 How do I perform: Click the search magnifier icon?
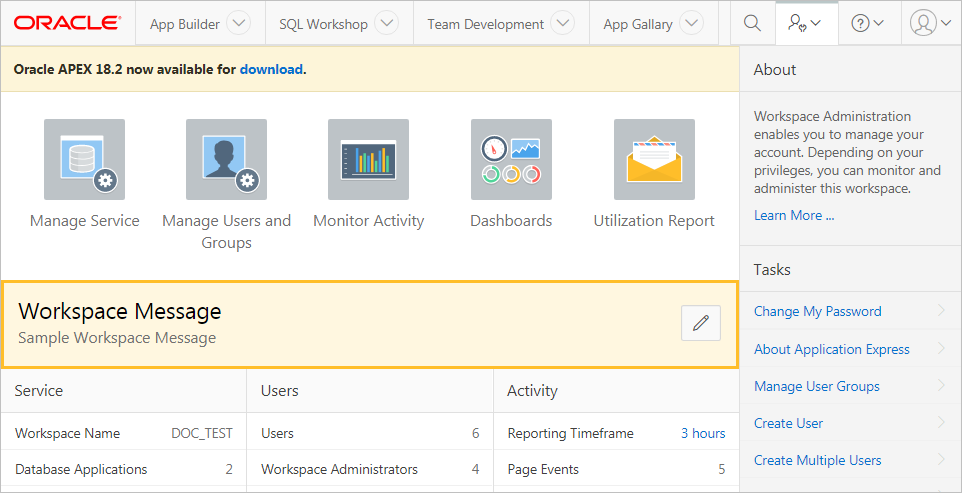(752, 24)
